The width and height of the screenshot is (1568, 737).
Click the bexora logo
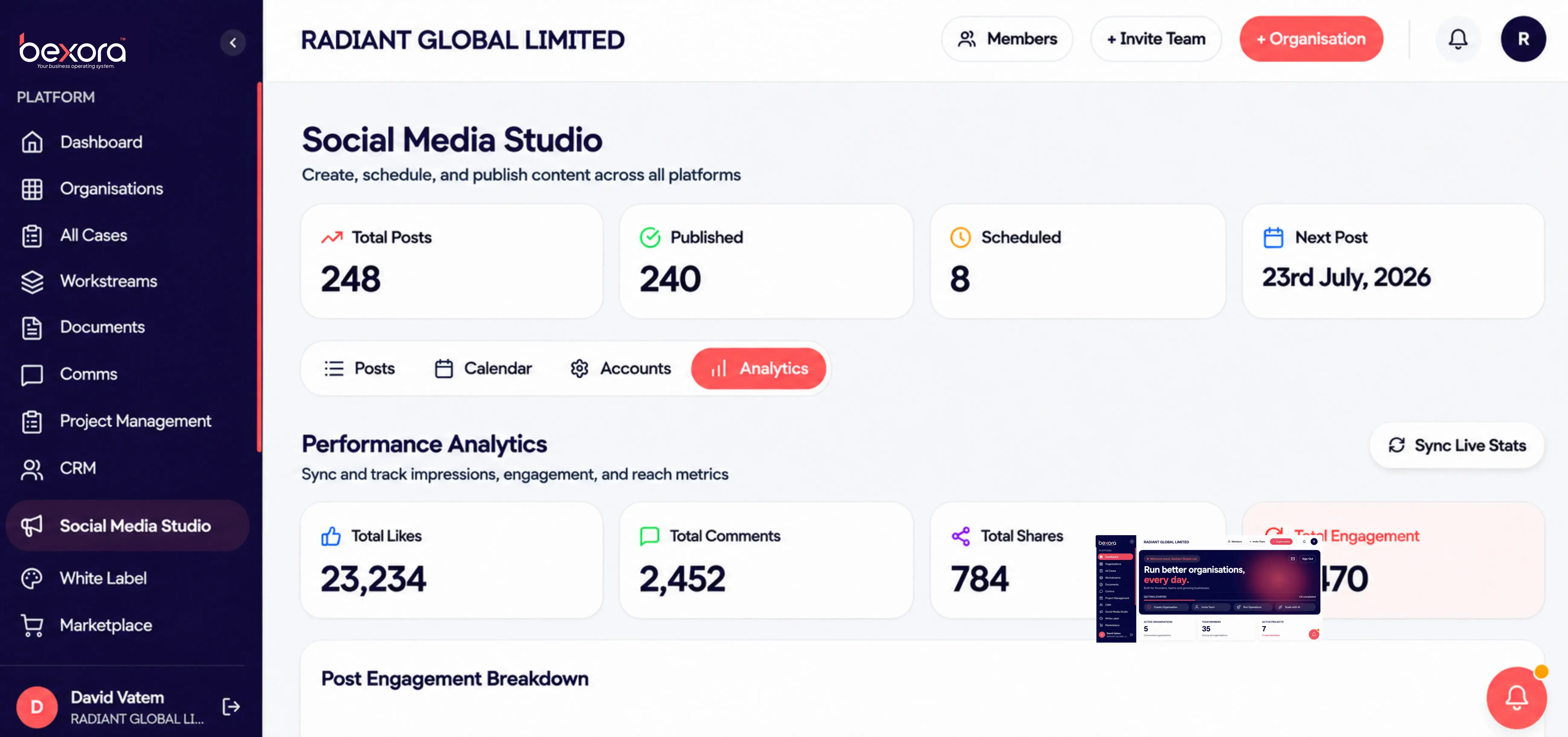click(72, 50)
